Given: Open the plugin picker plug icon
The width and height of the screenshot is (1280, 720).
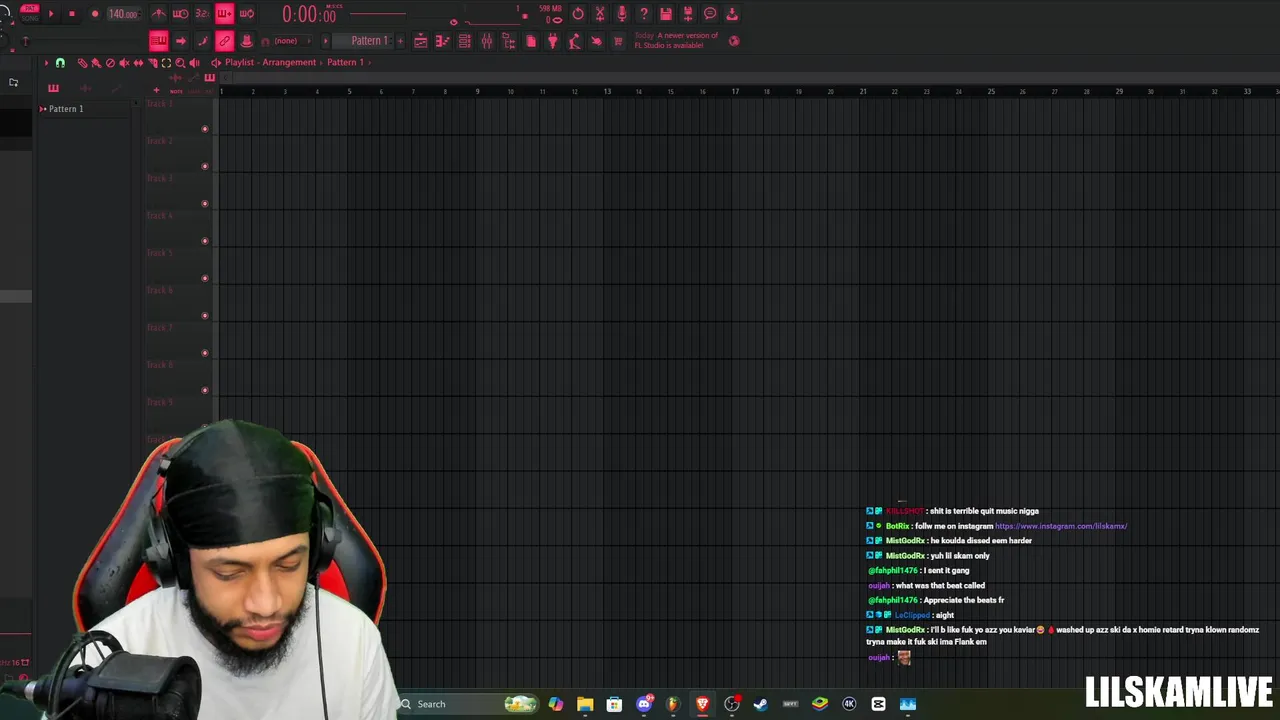Looking at the screenshot, I should (553, 41).
